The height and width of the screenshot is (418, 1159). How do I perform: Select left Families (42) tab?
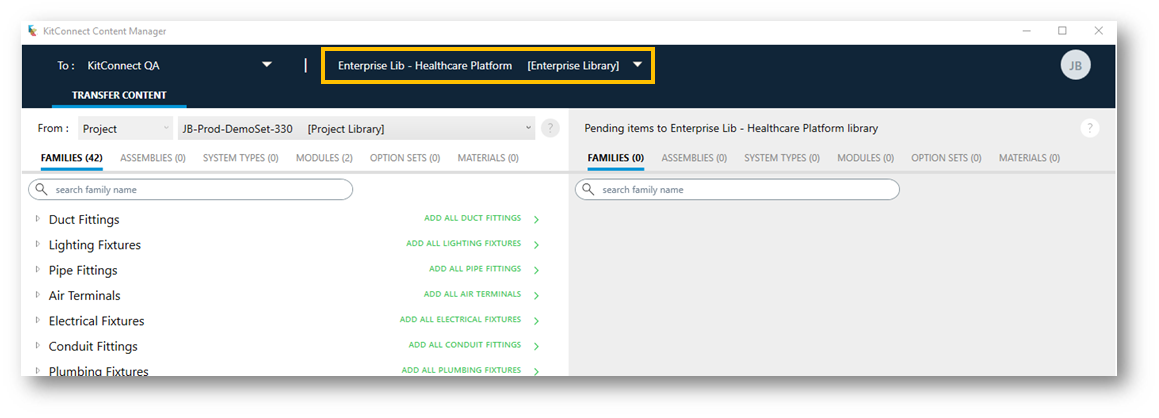point(72,158)
